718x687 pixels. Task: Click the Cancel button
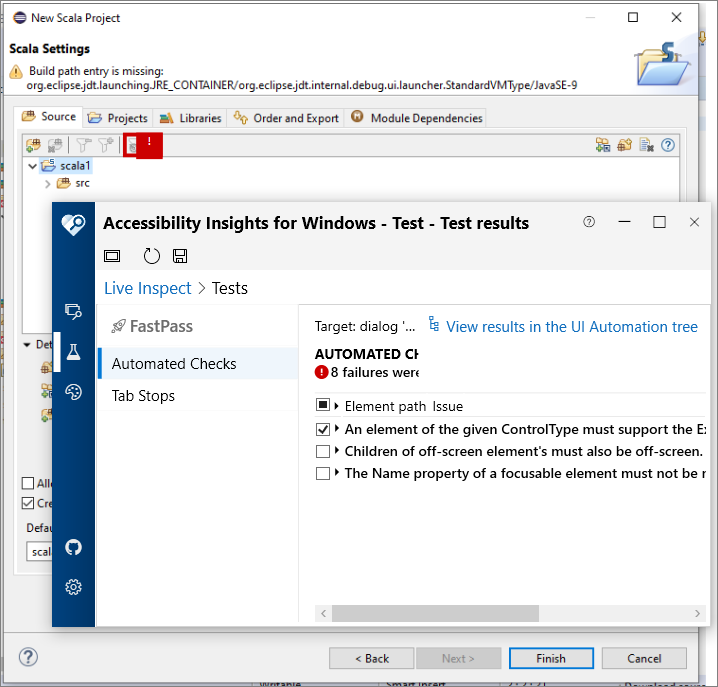[x=644, y=658]
